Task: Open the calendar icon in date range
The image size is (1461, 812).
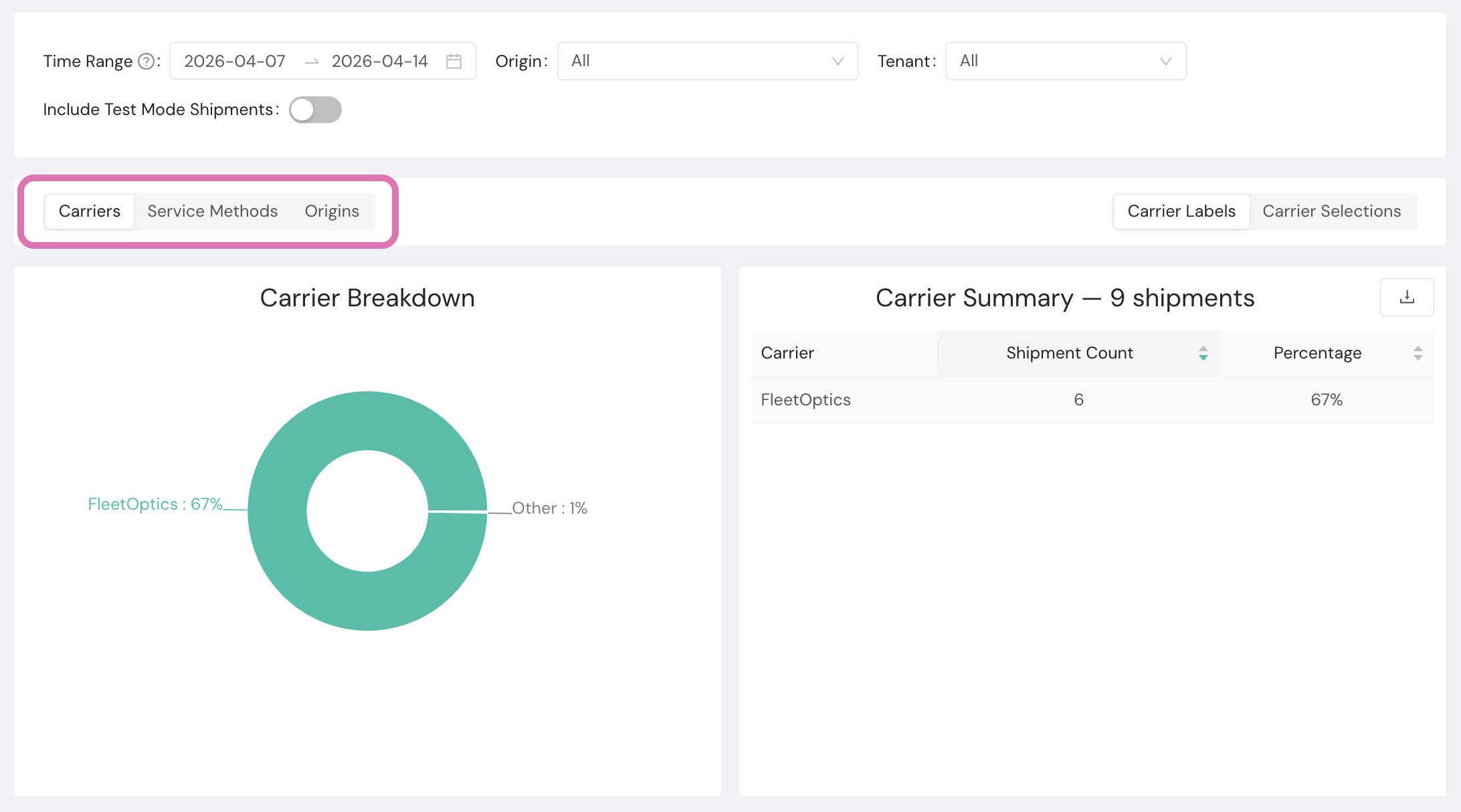Action: 454,62
